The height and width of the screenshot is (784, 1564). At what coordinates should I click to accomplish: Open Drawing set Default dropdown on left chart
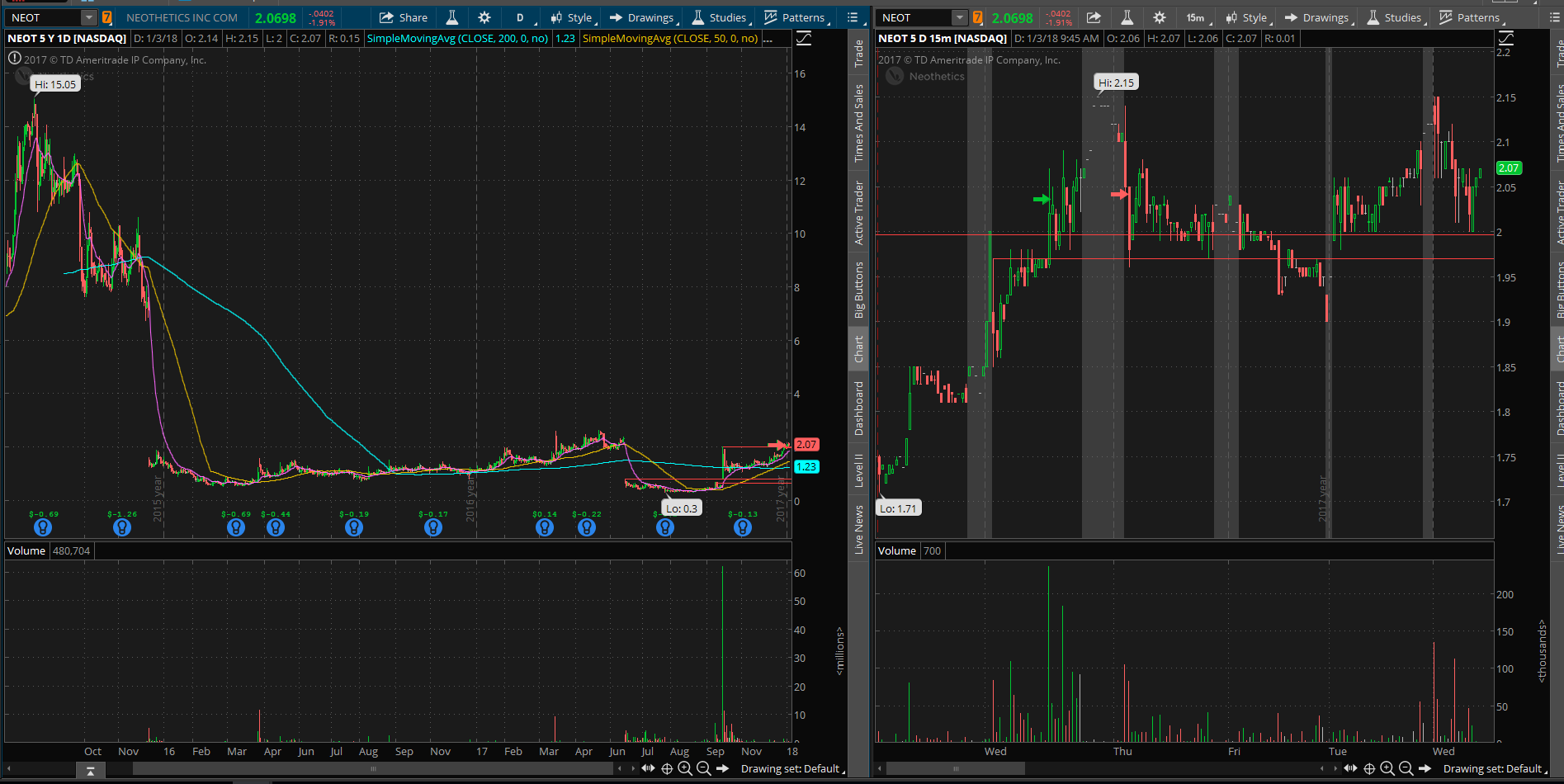tap(792, 768)
